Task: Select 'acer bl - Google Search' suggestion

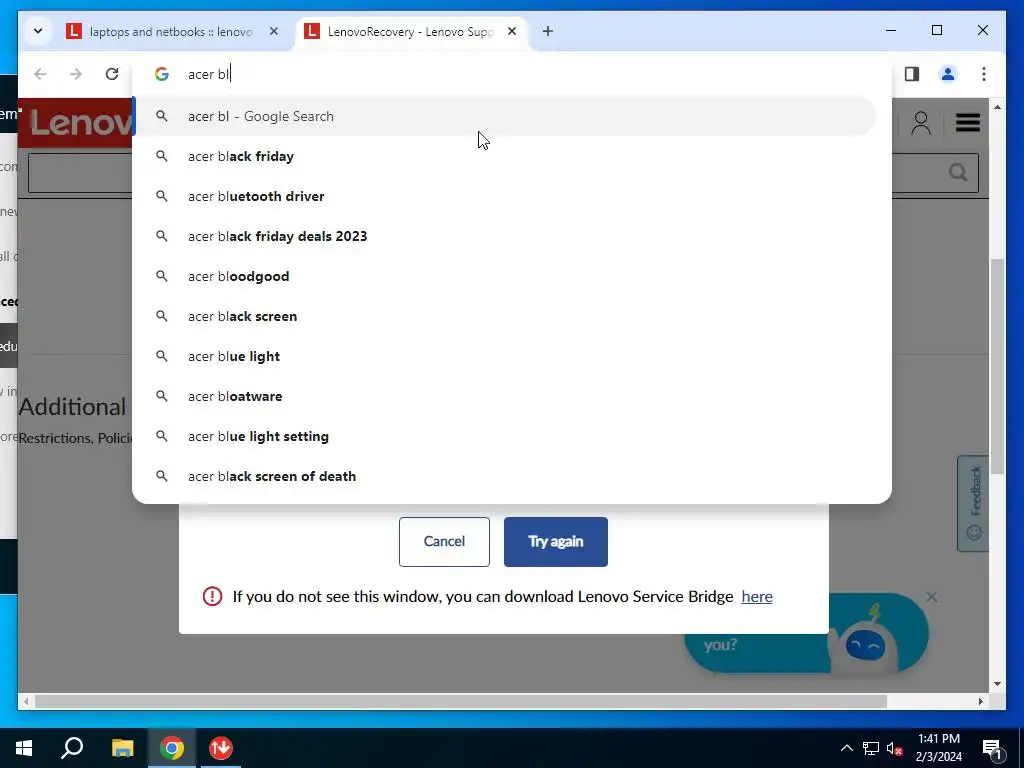Action: click(504, 116)
